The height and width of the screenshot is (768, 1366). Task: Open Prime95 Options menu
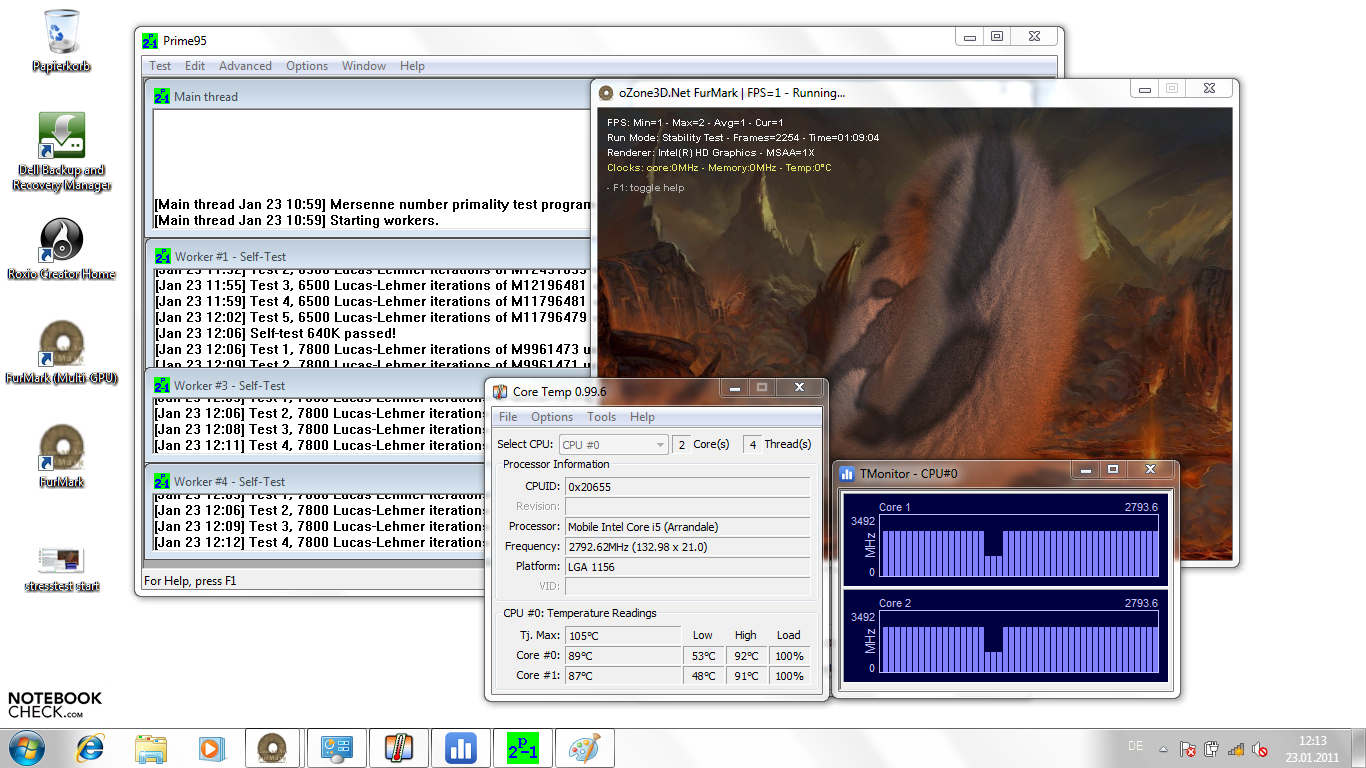pos(307,66)
